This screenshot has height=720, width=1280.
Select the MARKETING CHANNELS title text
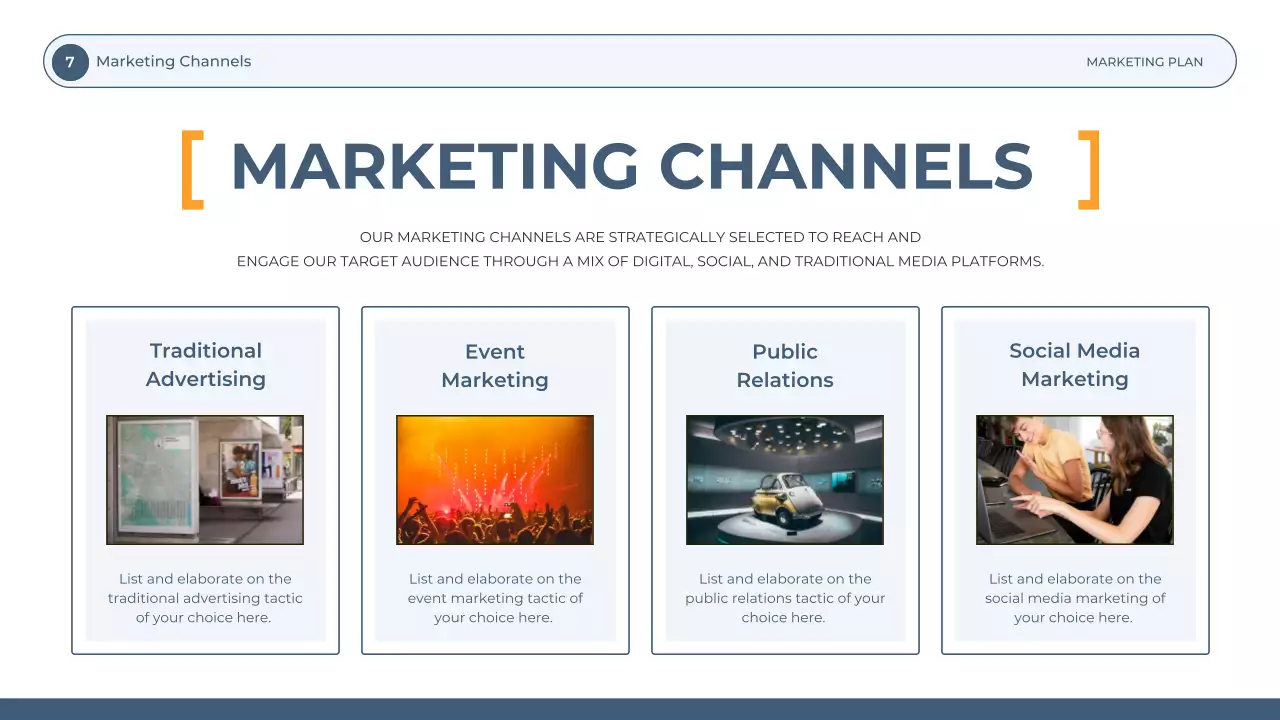632,168
